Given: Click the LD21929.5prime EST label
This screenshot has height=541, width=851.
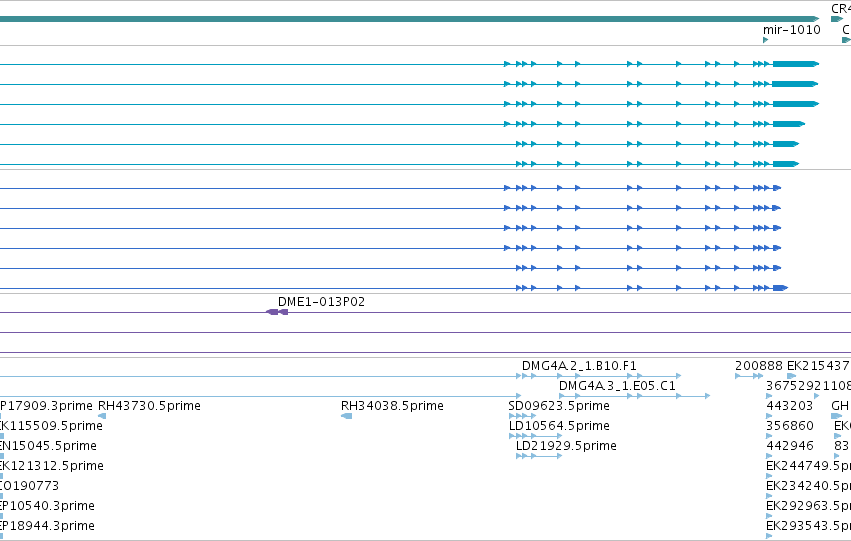Looking at the screenshot, I should tap(566, 446).
